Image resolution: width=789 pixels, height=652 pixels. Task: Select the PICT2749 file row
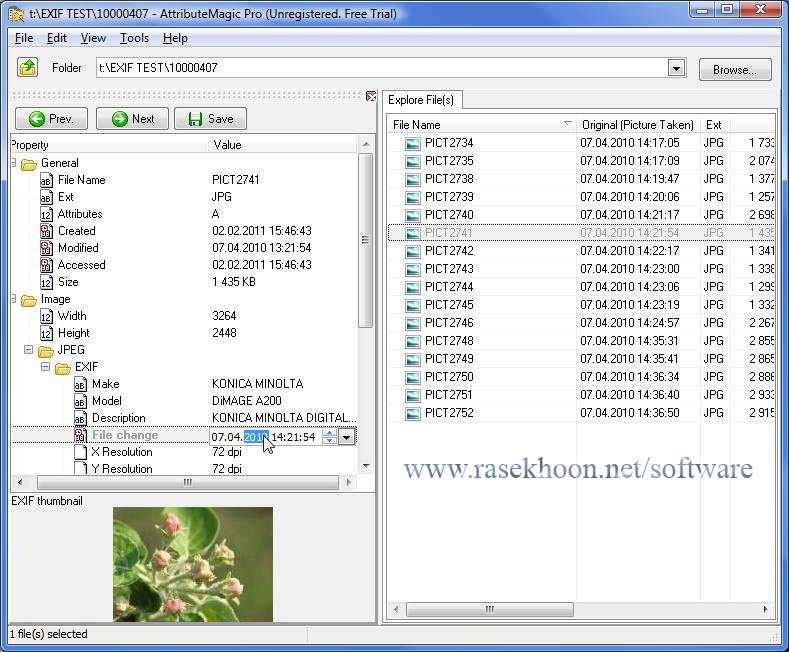click(x=581, y=359)
